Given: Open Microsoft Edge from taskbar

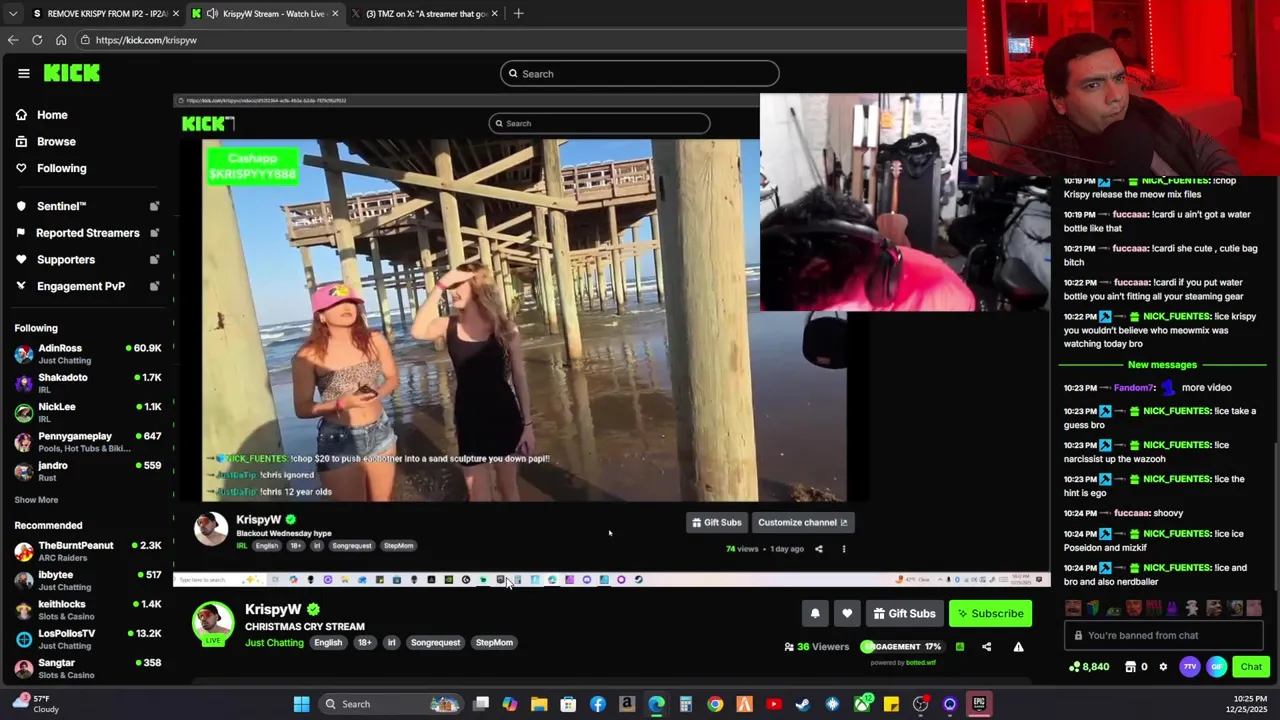Looking at the screenshot, I should click(x=656, y=704).
